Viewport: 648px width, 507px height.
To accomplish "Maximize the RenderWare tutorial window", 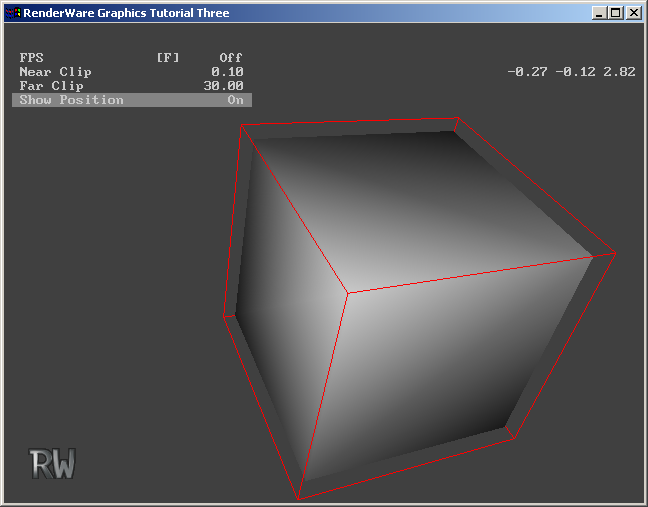I will pos(614,13).
